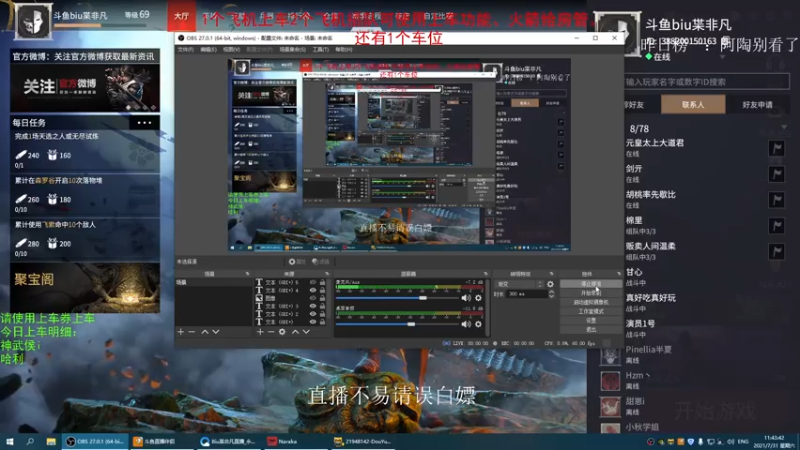The width and height of the screenshot is (800, 450).
Task: Click 退出 button in OBS controls
Action: point(591,330)
